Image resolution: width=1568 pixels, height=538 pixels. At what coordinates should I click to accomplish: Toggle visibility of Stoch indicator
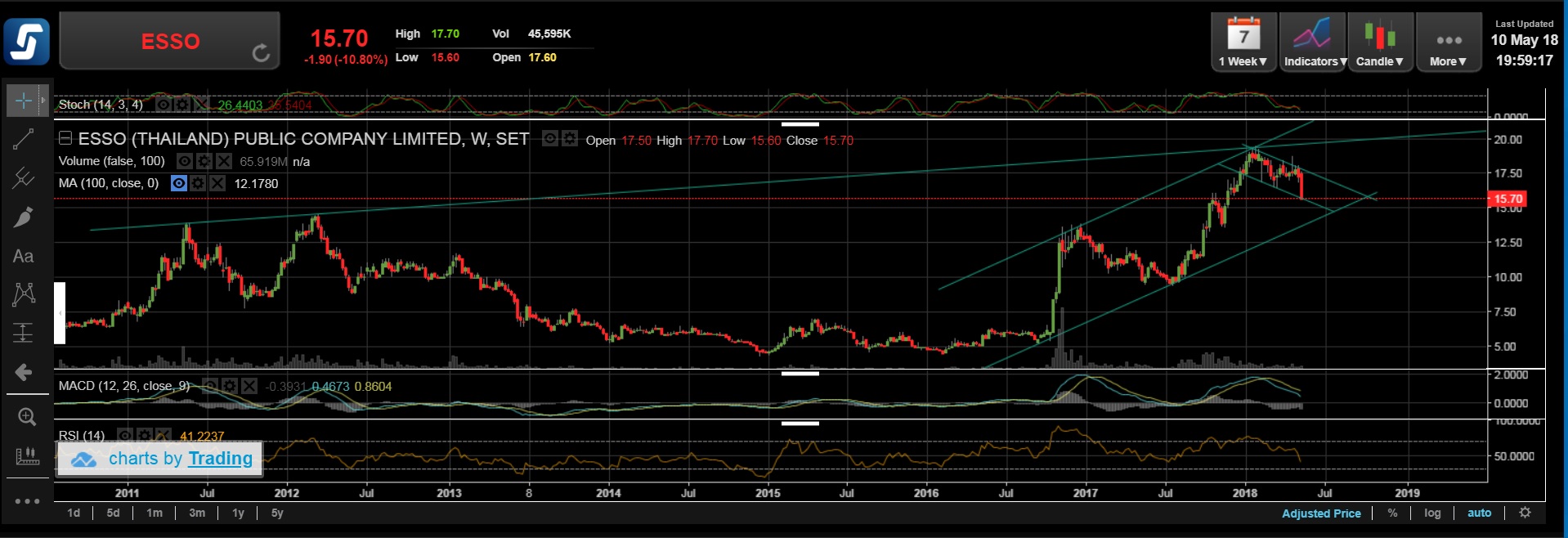coord(164,105)
